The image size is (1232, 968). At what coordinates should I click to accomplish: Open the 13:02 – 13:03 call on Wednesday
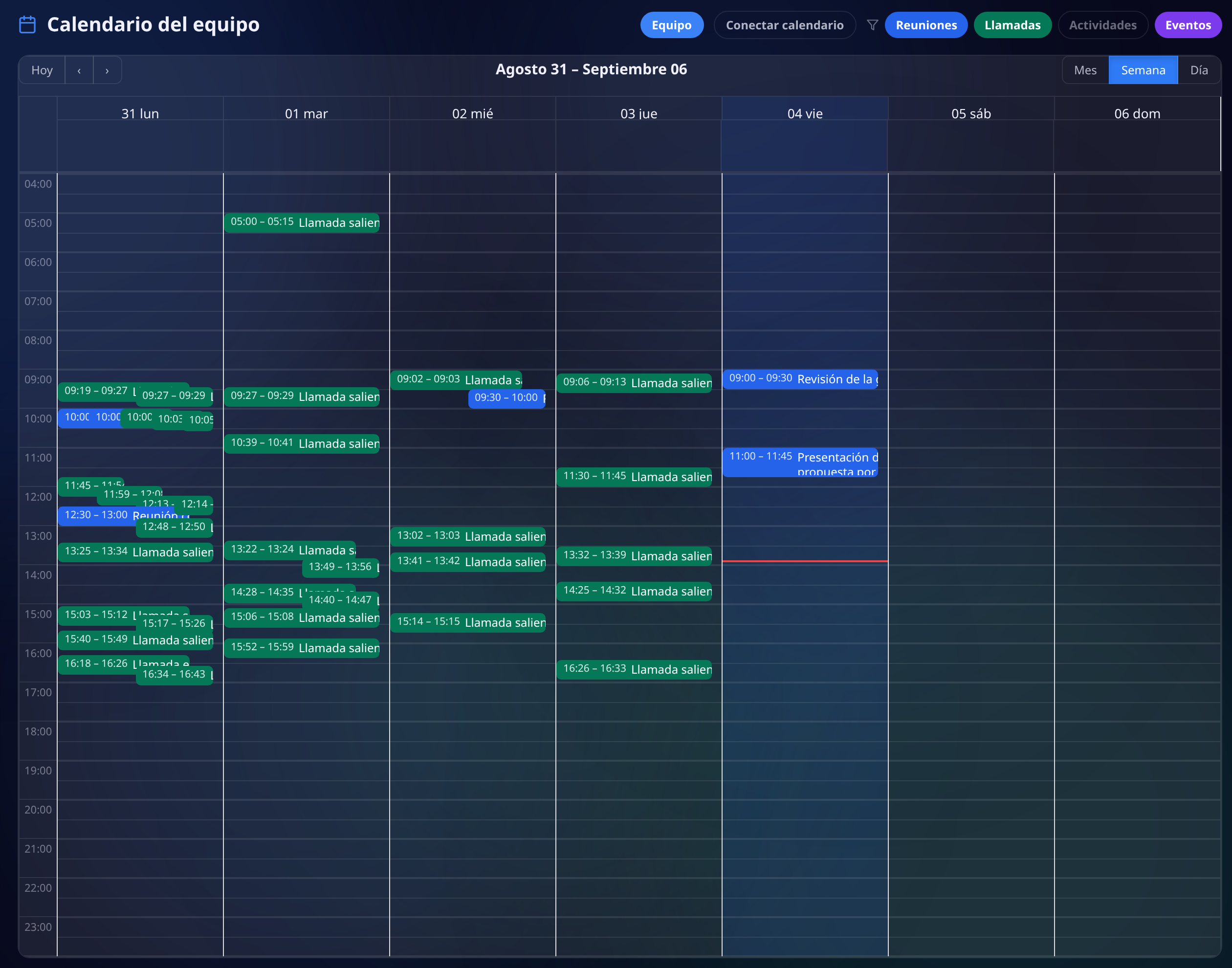pos(468,537)
